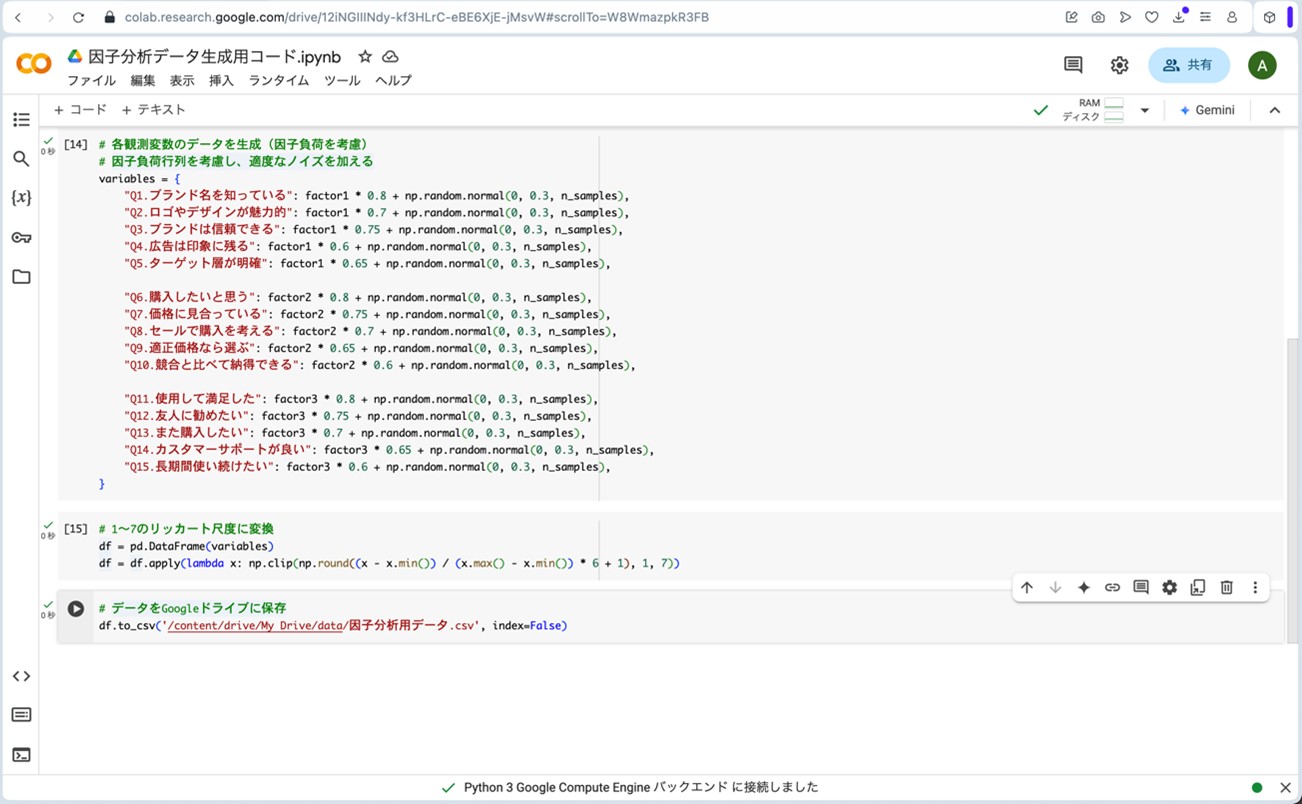Go back in browser history
The width and height of the screenshot is (1302, 804).
pos(18,17)
